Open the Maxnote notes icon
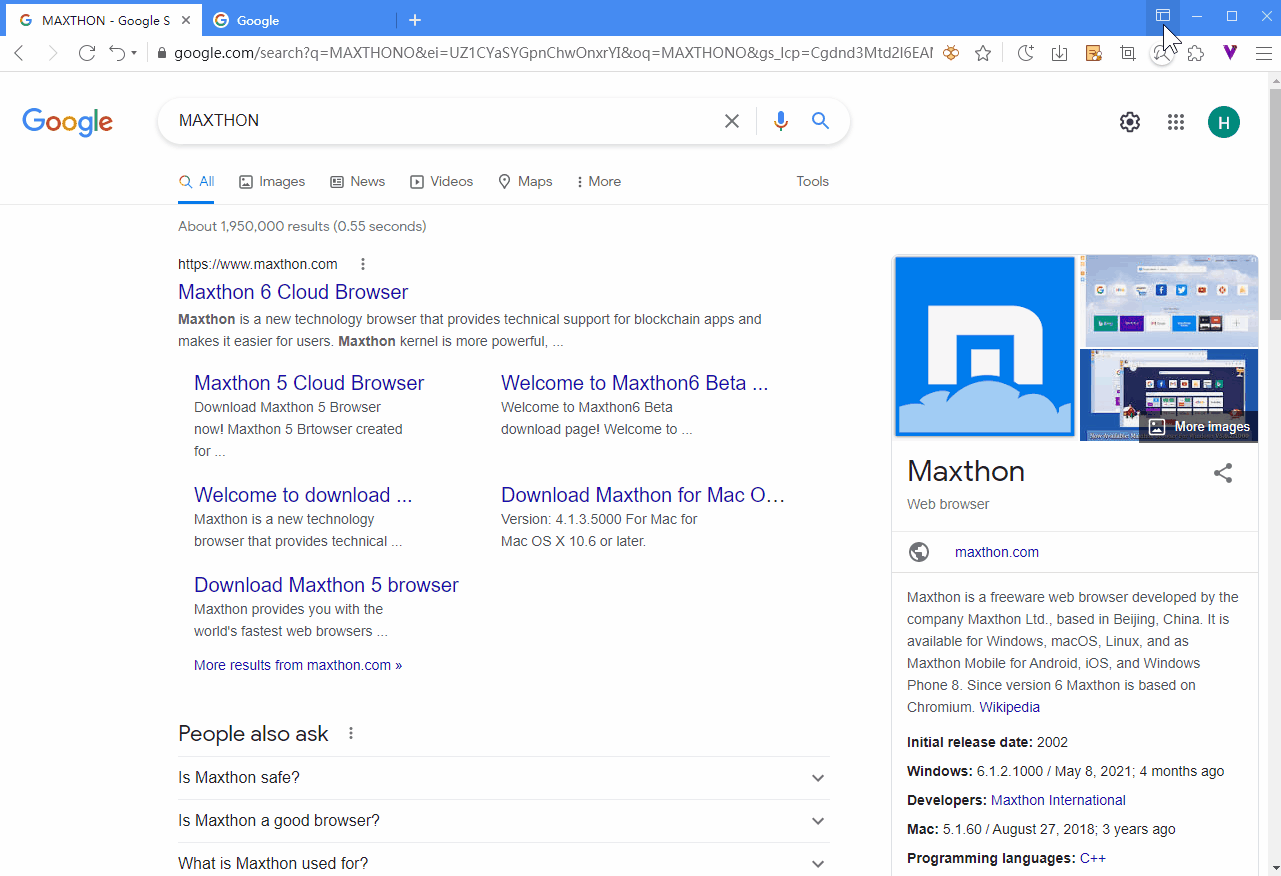 [1094, 53]
